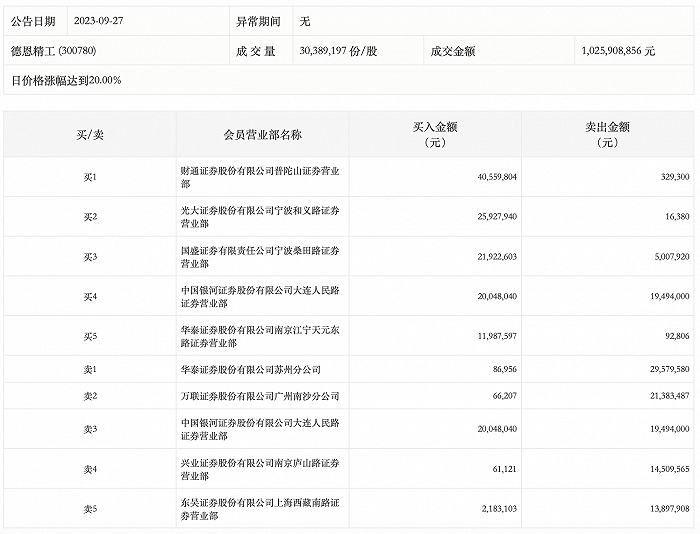The width and height of the screenshot is (700, 534).
Task: Click 华泰证券股份有限公司苏州分公司 branch name
Action: click(x=250, y=370)
